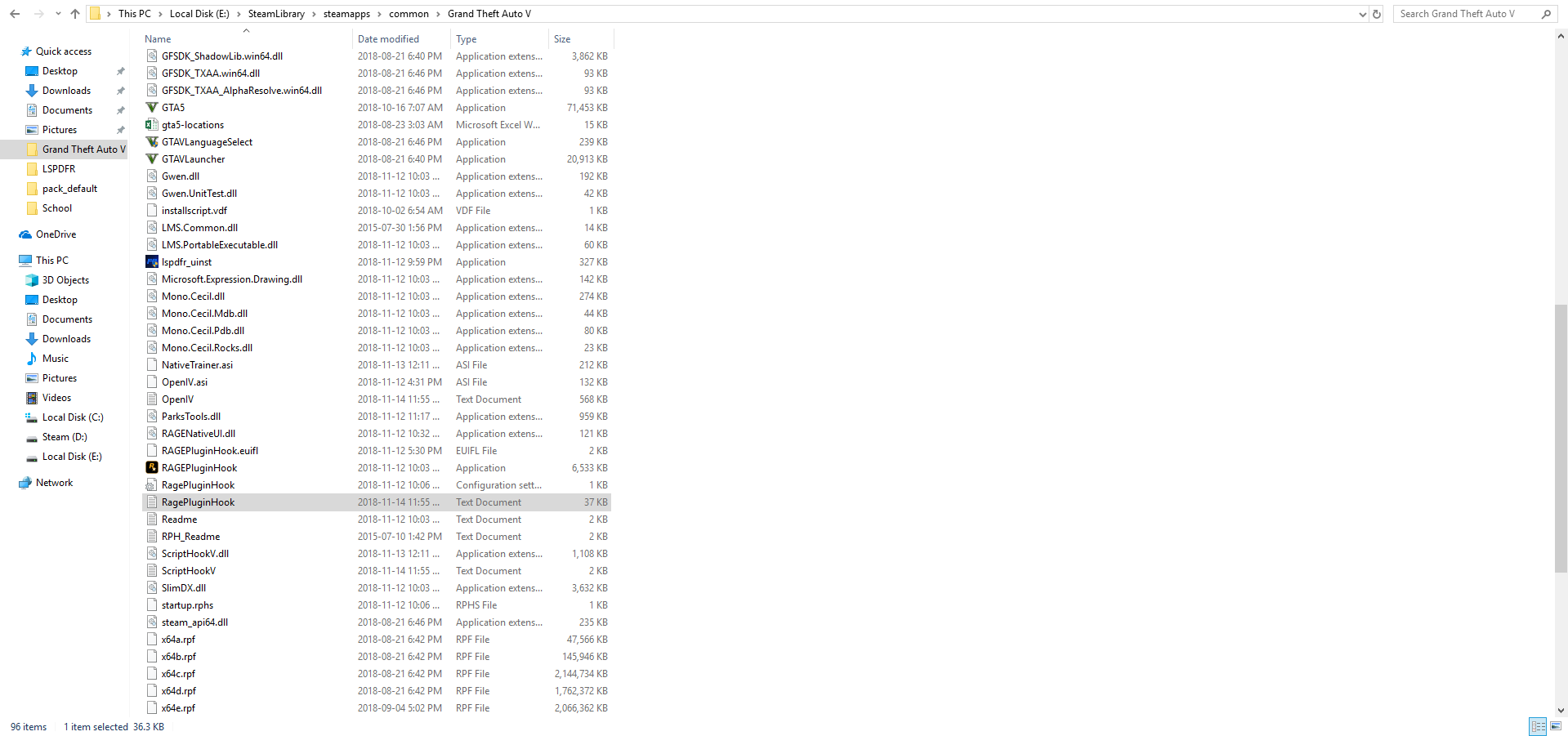Navigate to SteamLibrary in address bar
Image resolution: width=1568 pixels, height=736 pixels.
pyautogui.click(x=276, y=14)
